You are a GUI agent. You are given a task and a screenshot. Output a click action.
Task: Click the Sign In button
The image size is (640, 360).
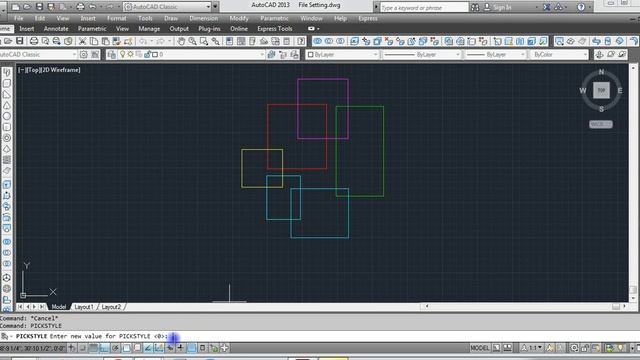click(498, 7)
